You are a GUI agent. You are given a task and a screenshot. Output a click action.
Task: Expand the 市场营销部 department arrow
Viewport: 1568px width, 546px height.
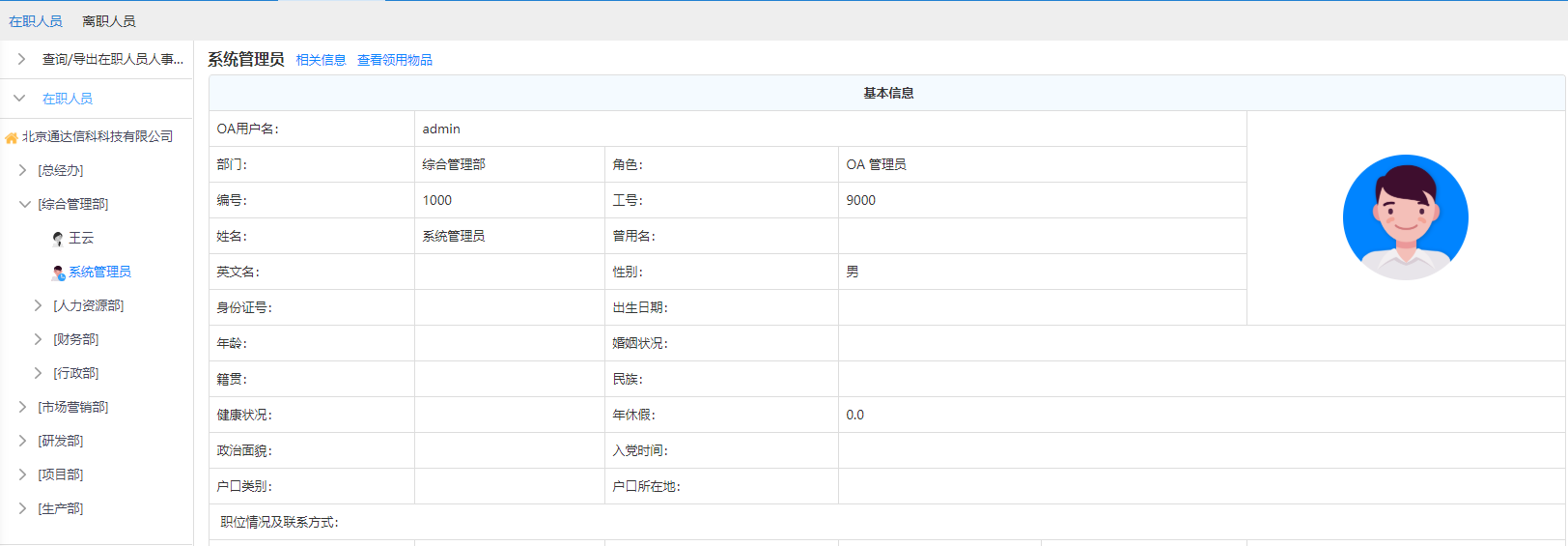23,407
